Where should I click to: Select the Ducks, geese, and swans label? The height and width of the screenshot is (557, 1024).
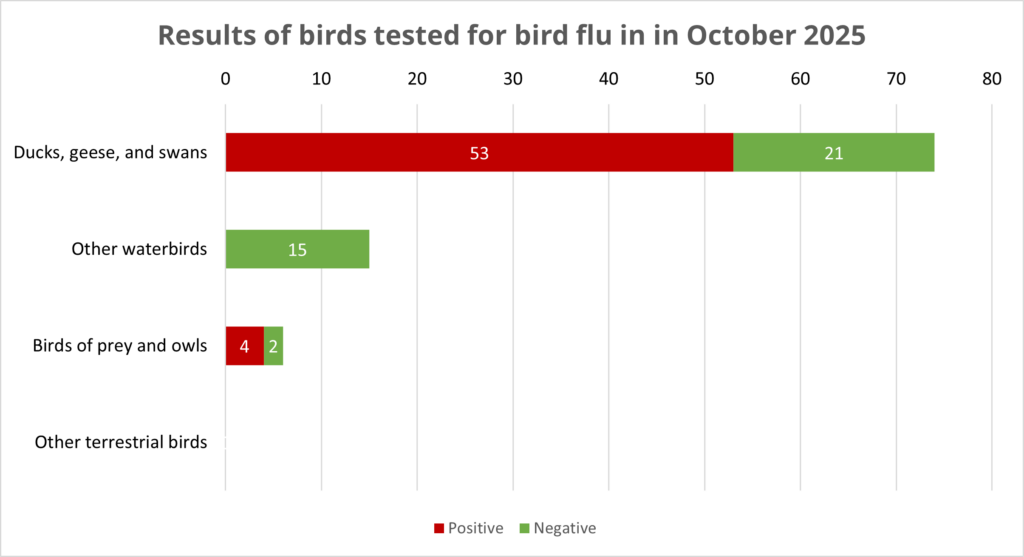coord(110,152)
